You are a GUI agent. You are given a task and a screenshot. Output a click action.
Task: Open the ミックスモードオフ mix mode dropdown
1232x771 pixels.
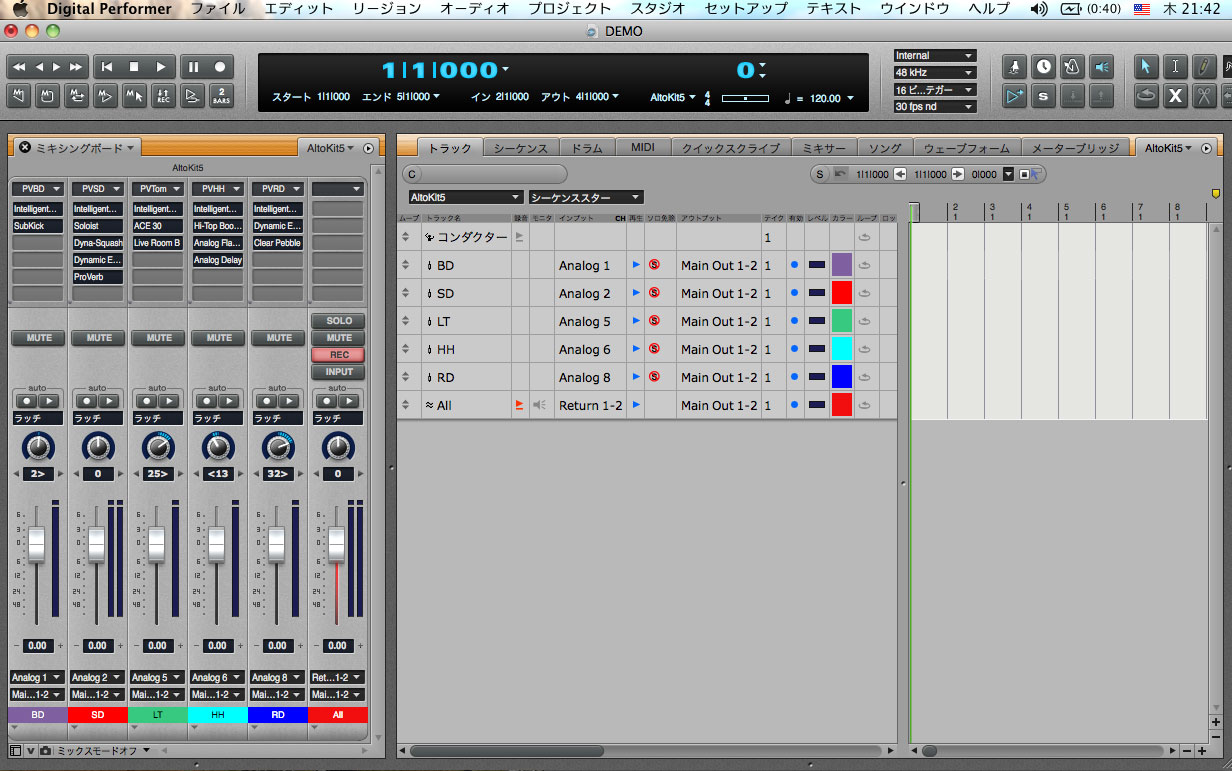coord(103,750)
